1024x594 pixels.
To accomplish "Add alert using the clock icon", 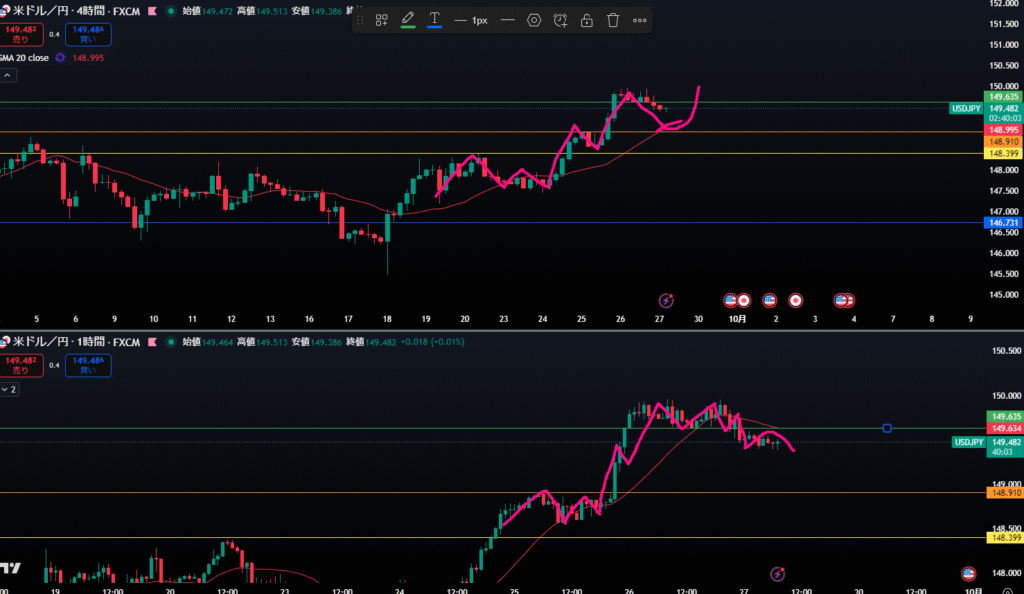I will point(560,20).
